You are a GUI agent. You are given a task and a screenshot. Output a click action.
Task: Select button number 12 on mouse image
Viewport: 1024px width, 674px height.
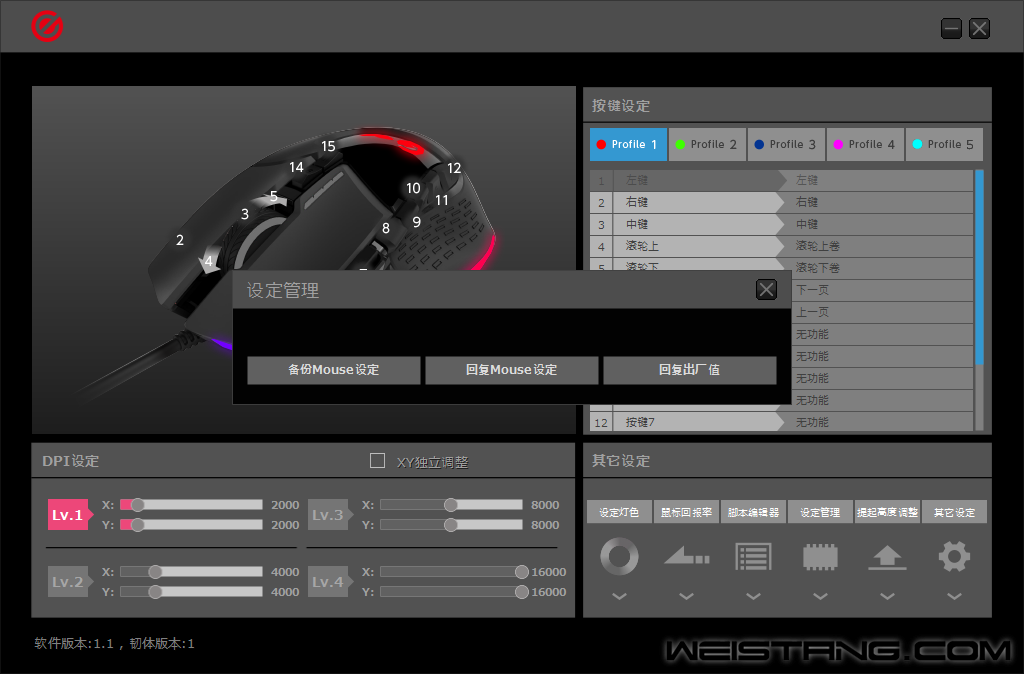[x=454, y=168]
